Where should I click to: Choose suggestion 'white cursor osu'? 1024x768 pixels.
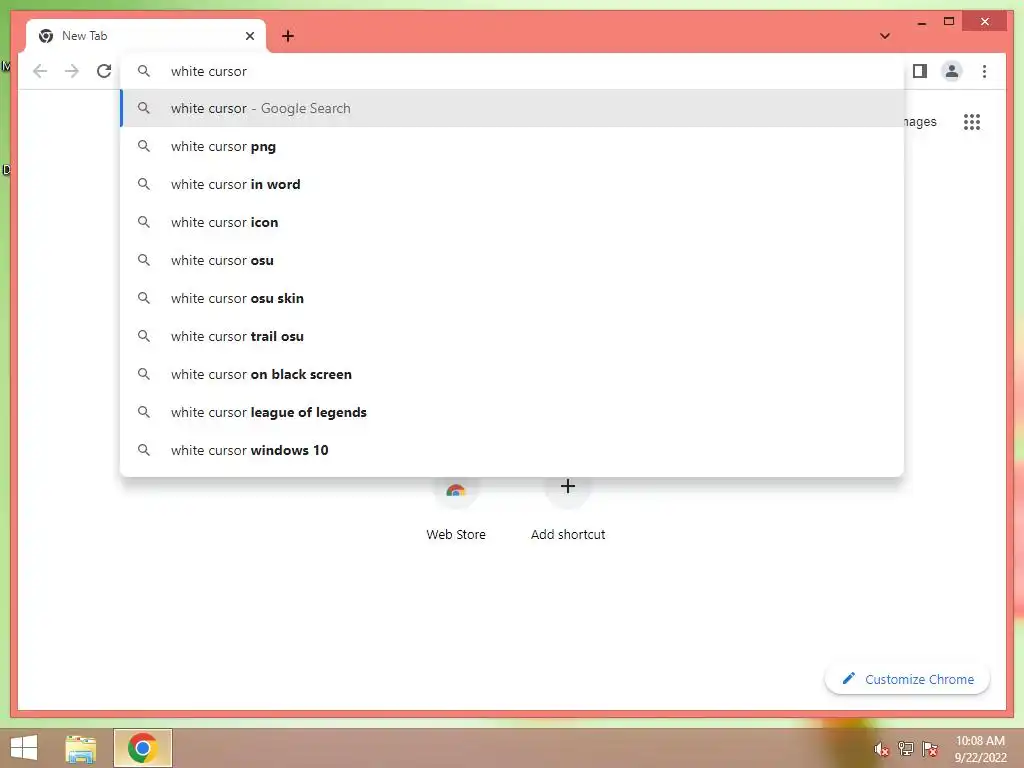coord(512,260)
